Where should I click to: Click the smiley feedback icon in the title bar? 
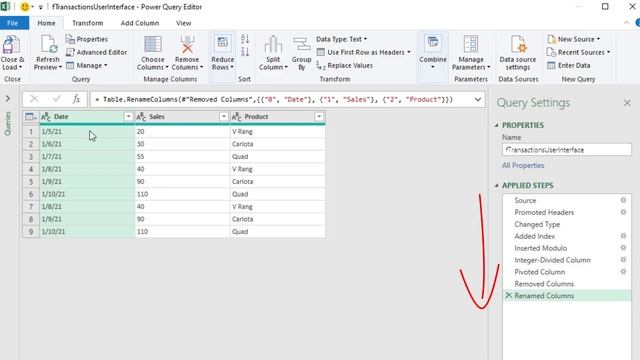(25, 7)
